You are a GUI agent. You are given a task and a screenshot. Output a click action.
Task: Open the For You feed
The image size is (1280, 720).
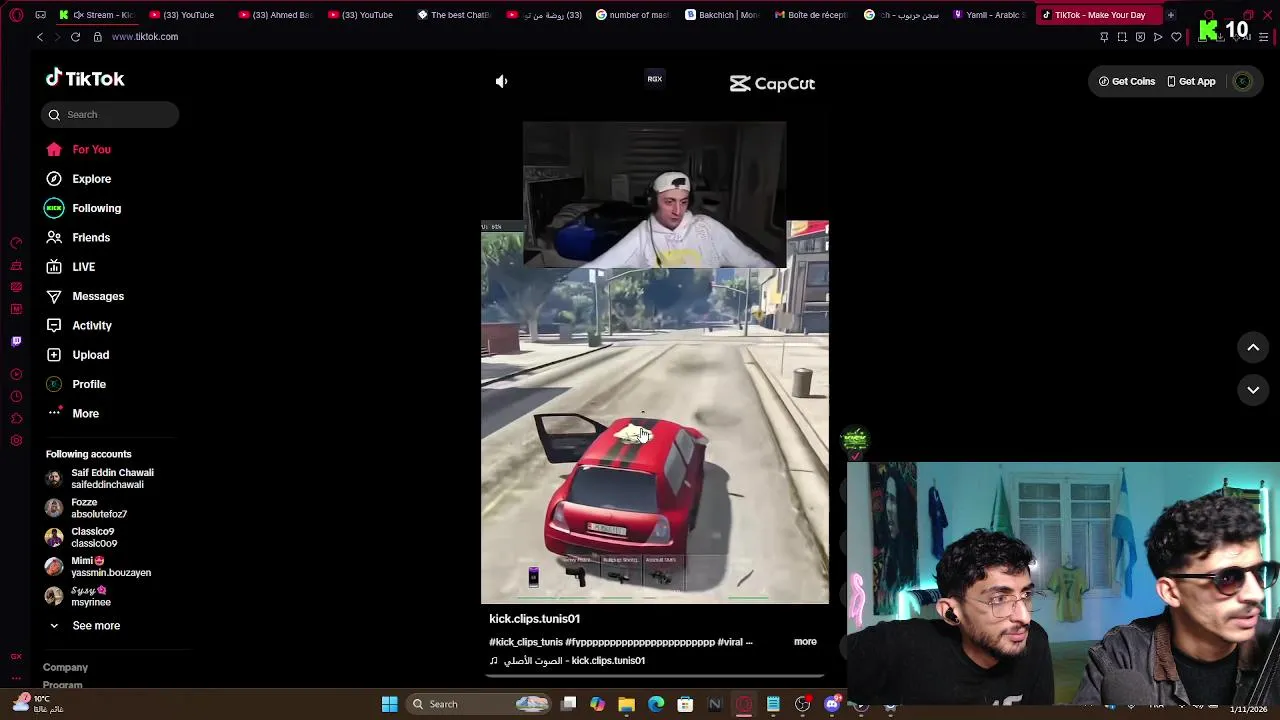tap(78, 149)
